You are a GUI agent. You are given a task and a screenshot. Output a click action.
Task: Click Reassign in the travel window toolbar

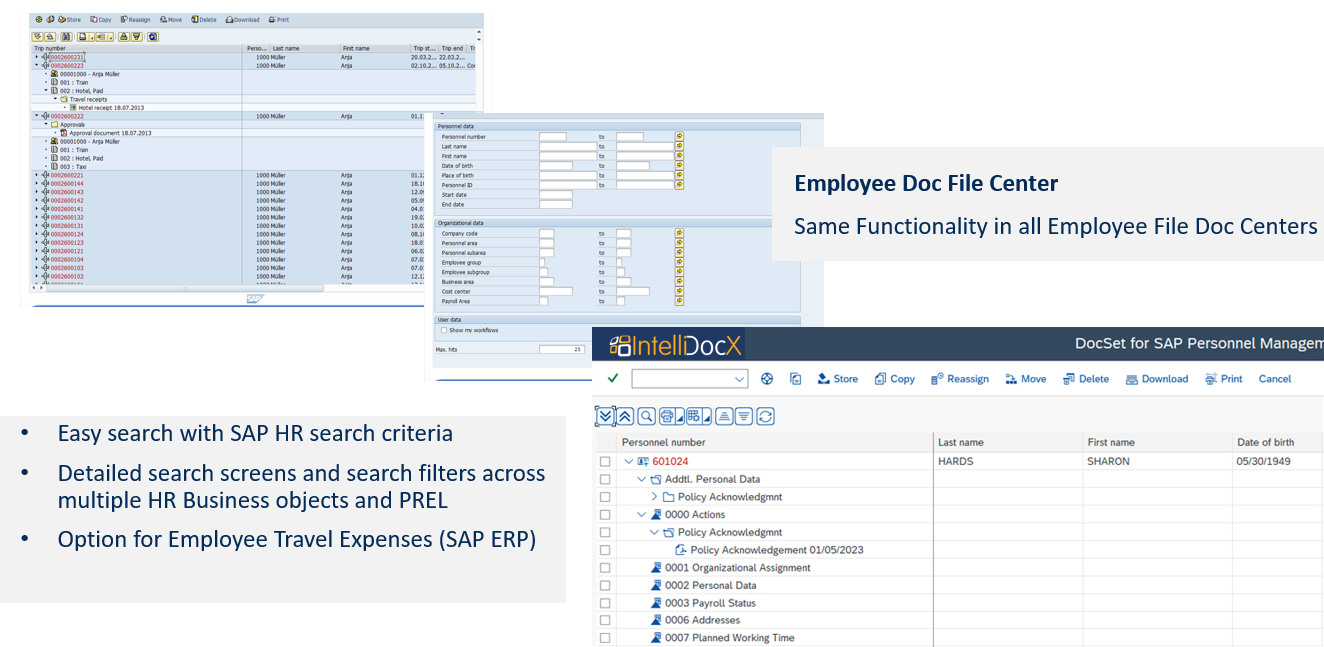coord(135,19)
